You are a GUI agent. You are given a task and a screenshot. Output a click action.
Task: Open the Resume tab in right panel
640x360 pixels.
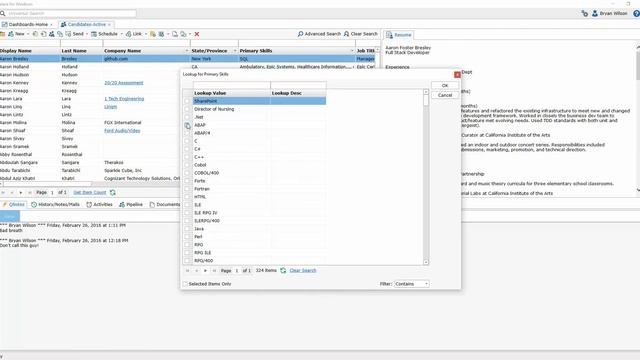(399, 35)
